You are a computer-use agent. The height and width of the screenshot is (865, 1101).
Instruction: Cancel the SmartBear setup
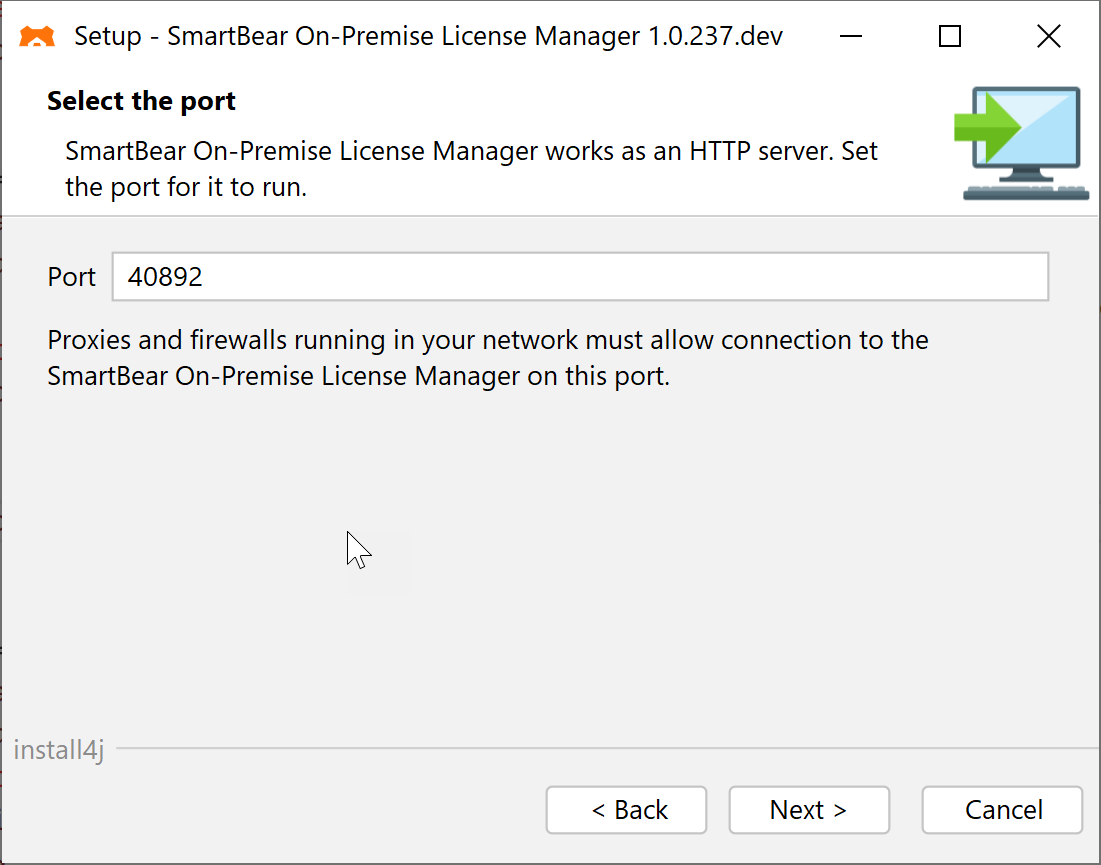pos(1001,810)
